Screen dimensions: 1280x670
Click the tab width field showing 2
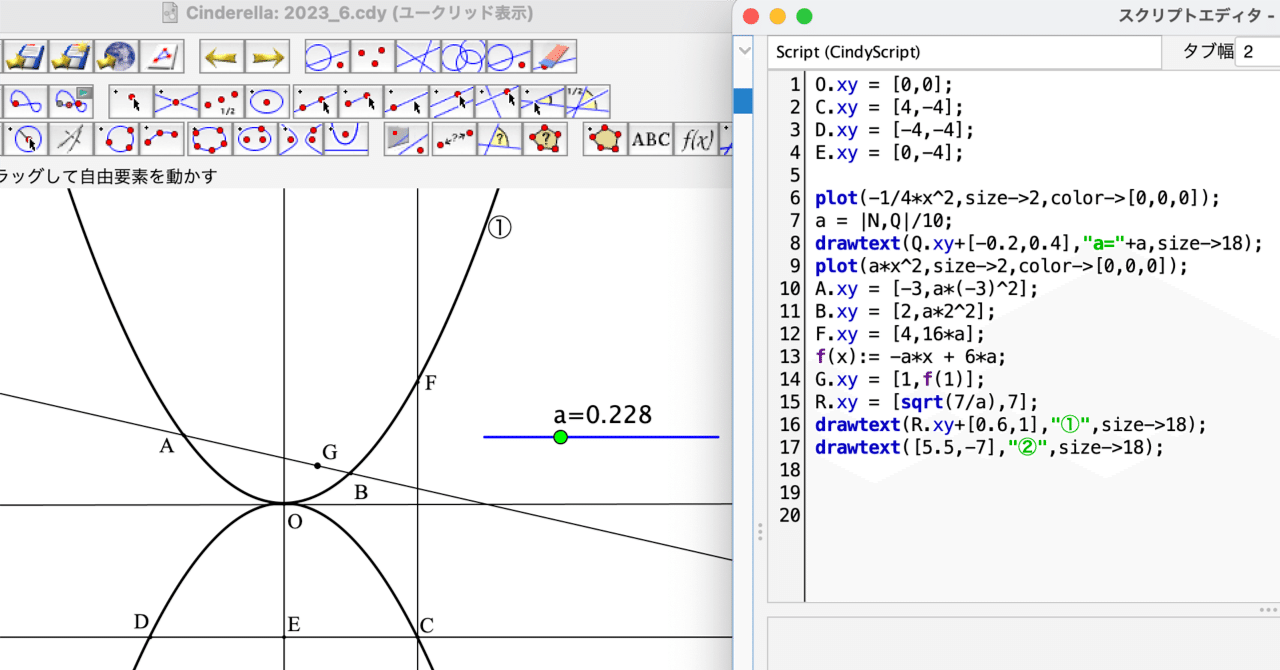point(1257,51)
